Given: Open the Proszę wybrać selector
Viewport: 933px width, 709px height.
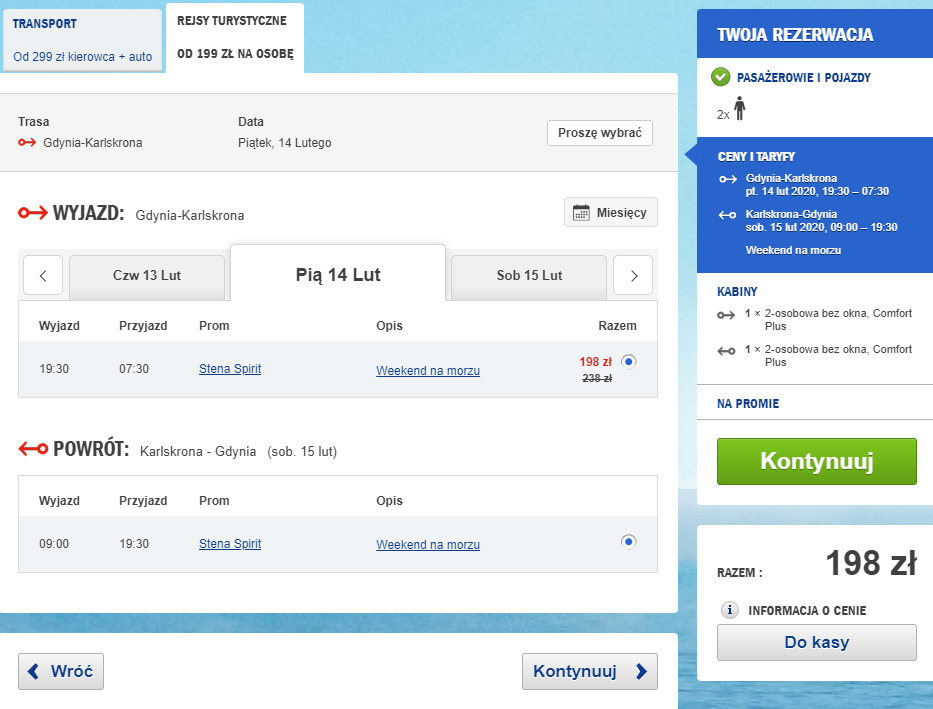Looking at the screenshot, I should tap(599, 132).
